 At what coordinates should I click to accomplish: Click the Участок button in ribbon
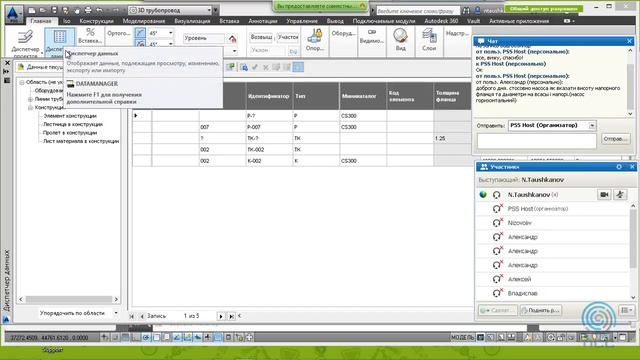point(288,37)
